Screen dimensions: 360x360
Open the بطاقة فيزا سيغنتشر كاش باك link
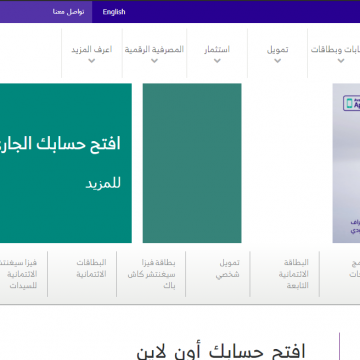point(151,274)
